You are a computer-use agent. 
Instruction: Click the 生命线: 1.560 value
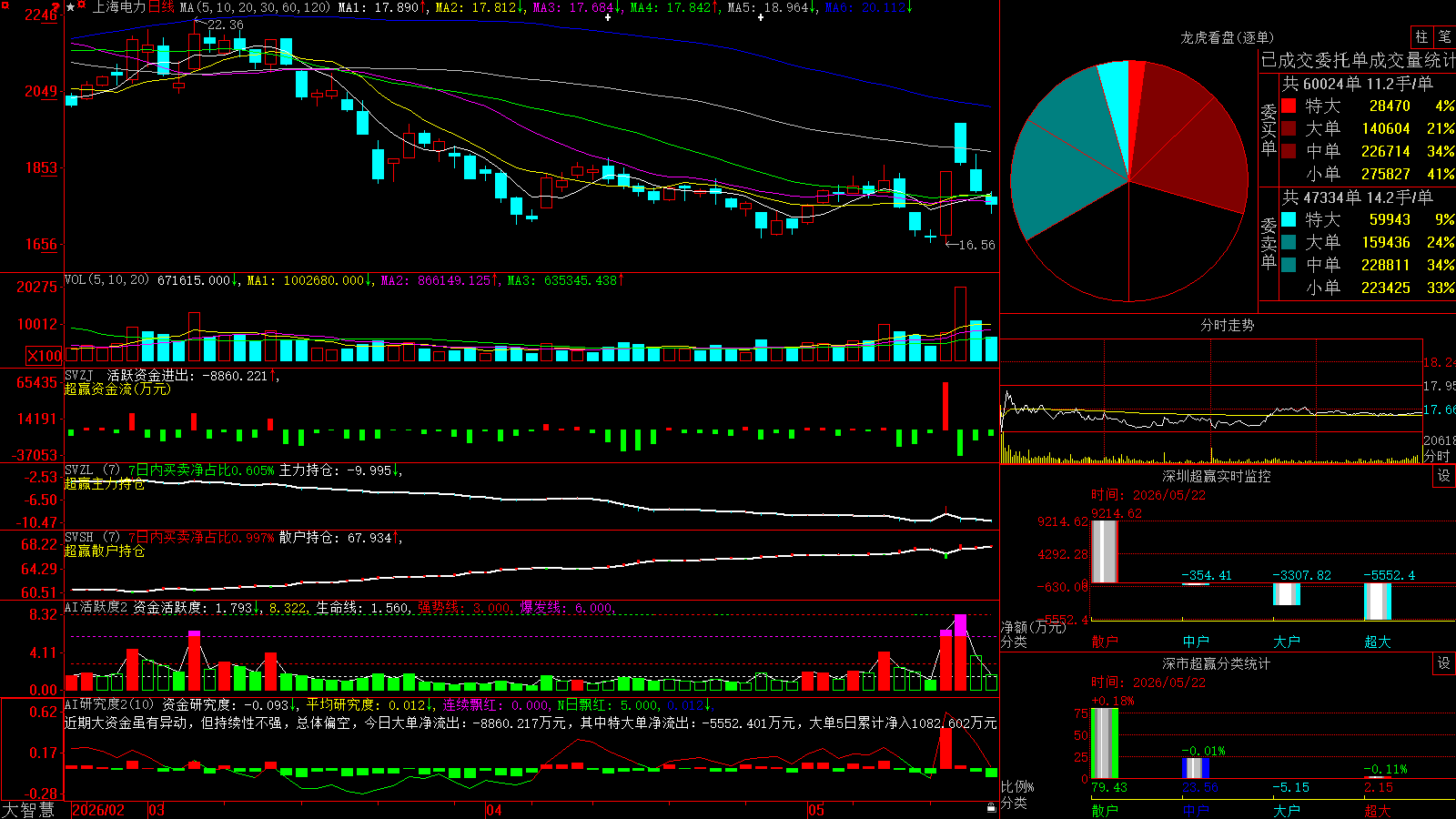tap(362, 608)
